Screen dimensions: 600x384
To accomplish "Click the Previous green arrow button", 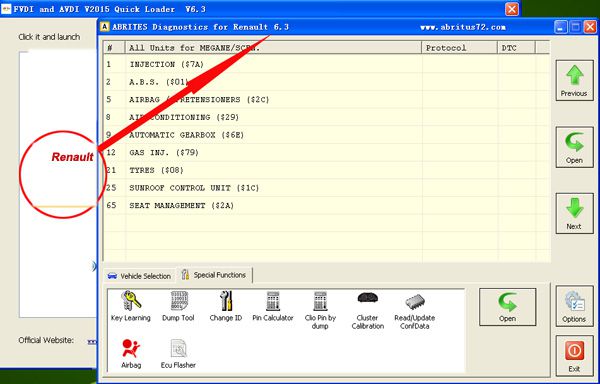I will (574, 81).
